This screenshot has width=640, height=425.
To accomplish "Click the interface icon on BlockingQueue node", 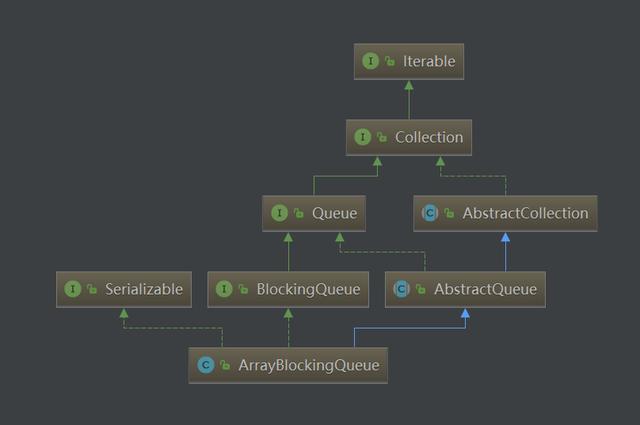I will (x=224, y=290).
